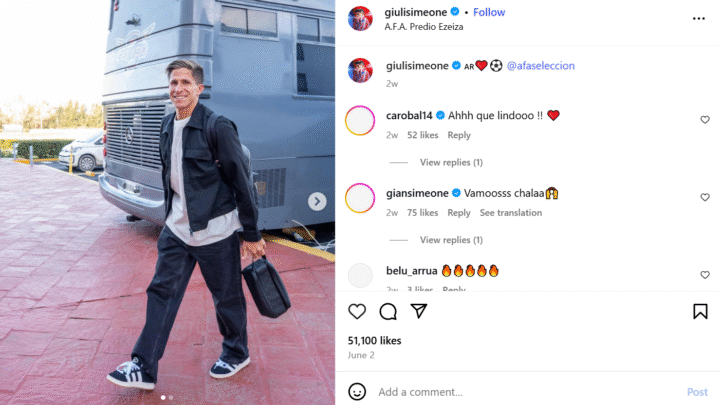The height and width of the screenshot is (405, 720).
Task: Share post via paper plane icon
Action: (419, 311)
